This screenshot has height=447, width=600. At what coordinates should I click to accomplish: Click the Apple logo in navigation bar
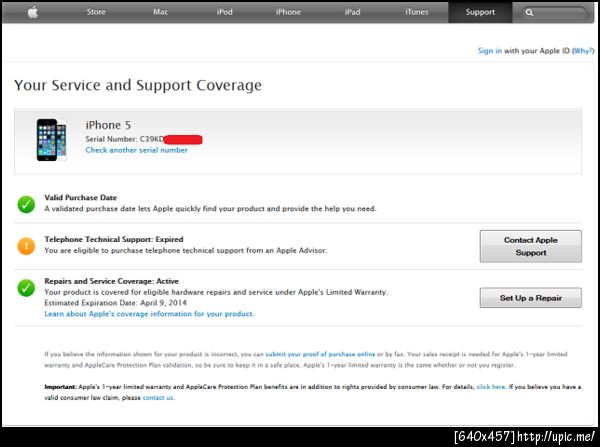(x=33, y=12)
